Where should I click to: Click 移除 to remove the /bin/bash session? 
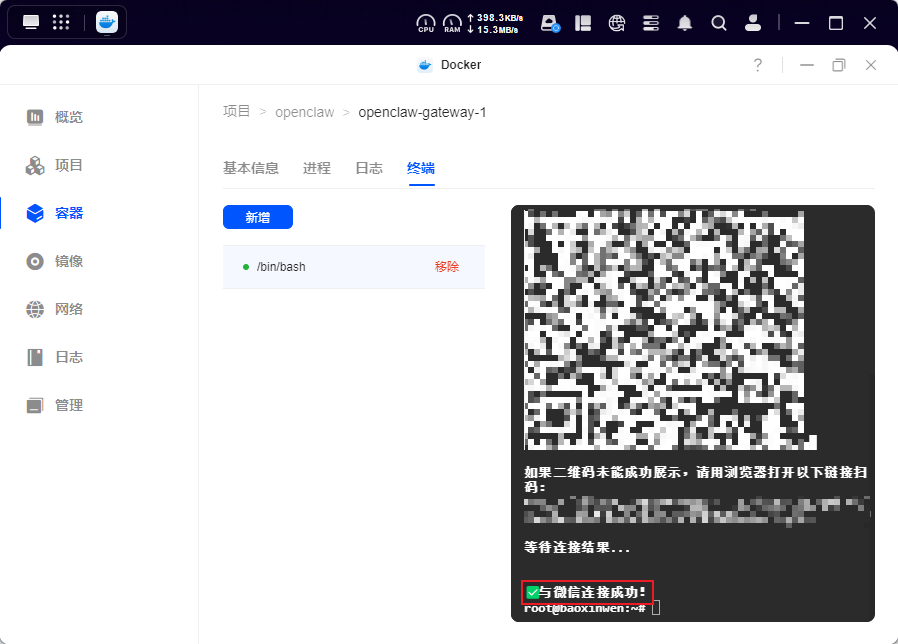[446, 267]
